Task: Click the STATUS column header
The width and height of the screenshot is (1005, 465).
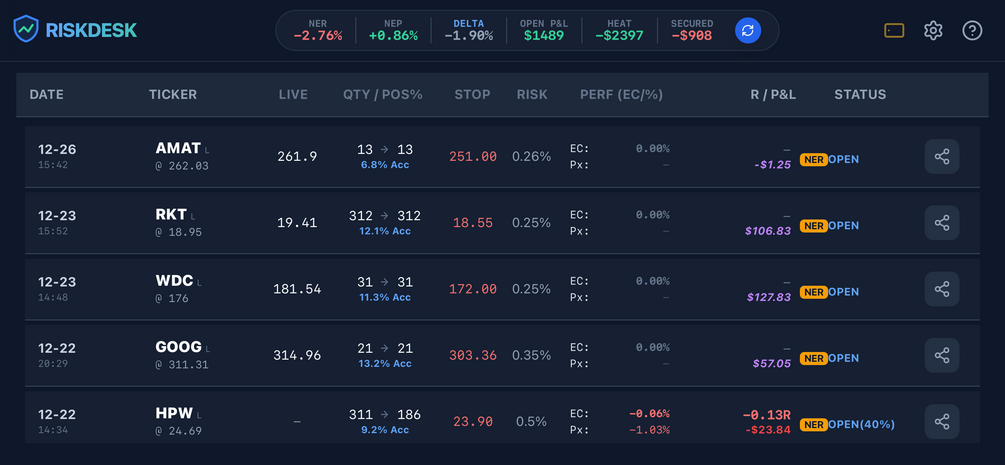Action: coord(860,95)
